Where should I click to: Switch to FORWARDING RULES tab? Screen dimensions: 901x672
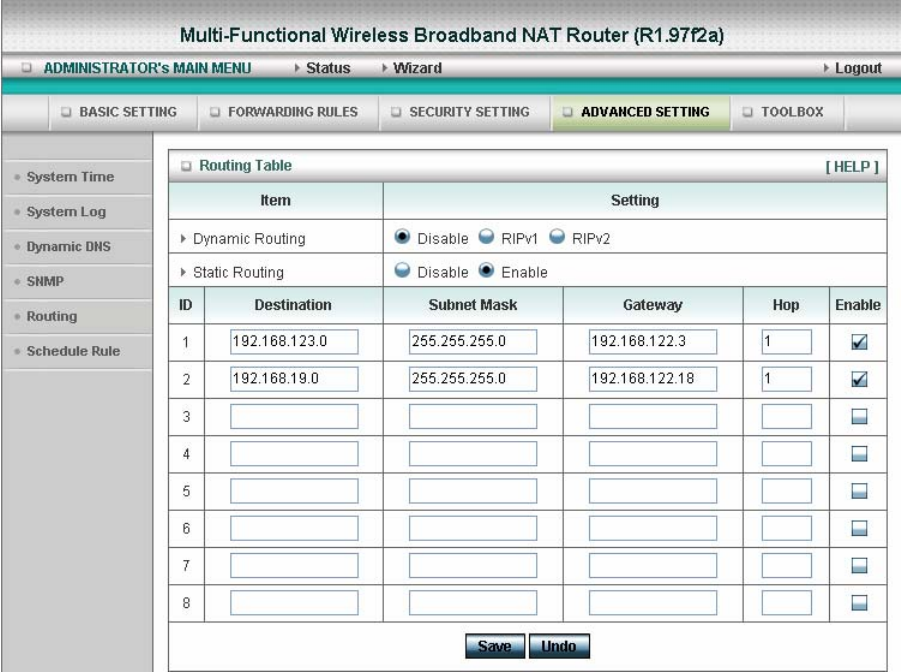293,112
